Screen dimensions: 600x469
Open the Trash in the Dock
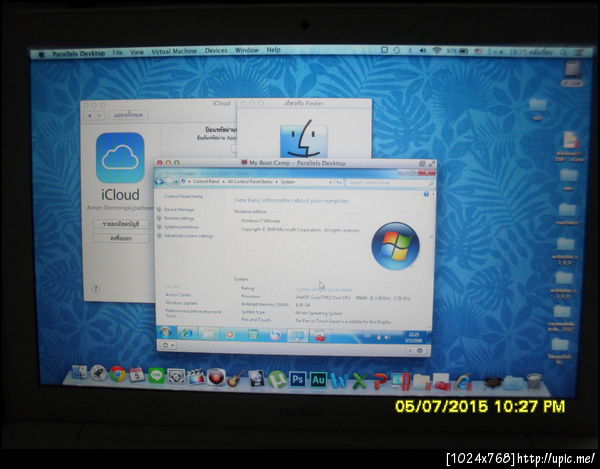(534, 381)
